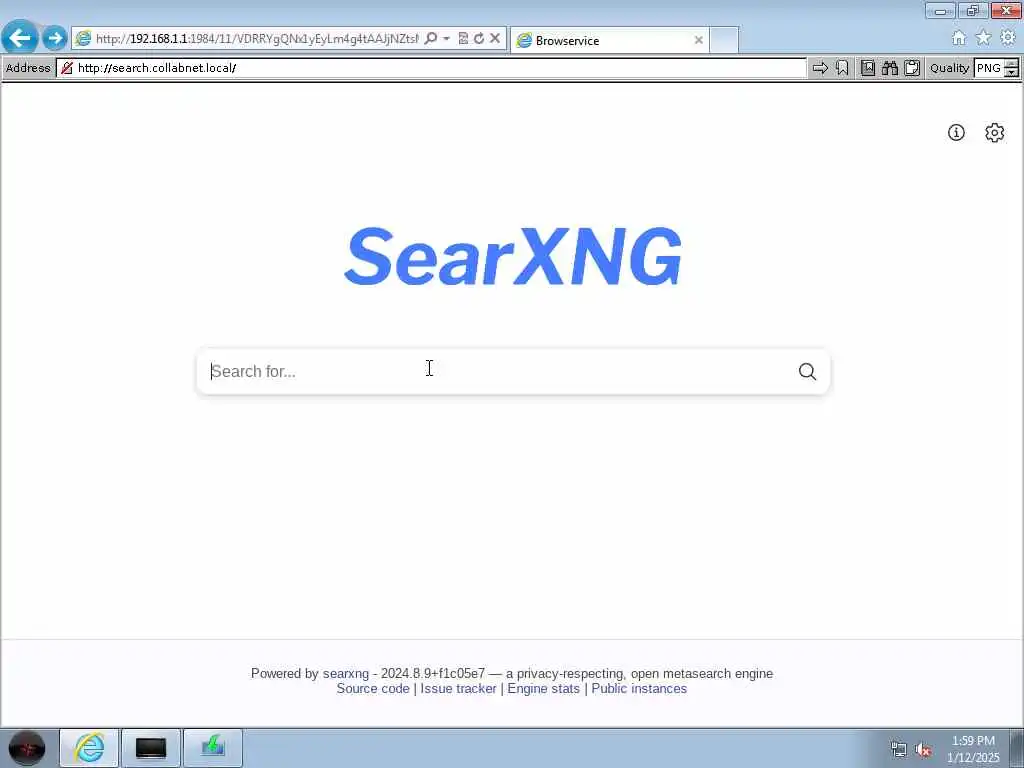1024x768 pixels.
Task: Click Internet Explorer taskbar icon
Action: pos(89,748)
